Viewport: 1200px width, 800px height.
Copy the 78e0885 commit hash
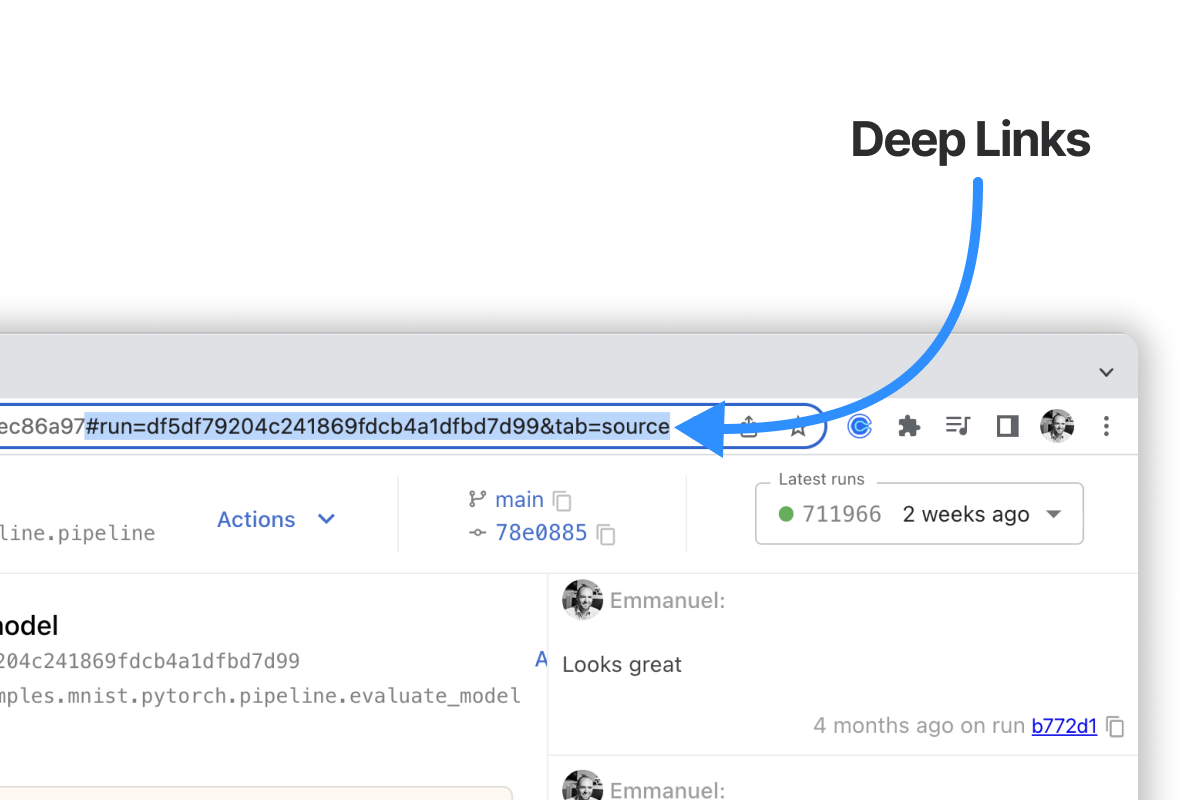click(x=606, y=534)
